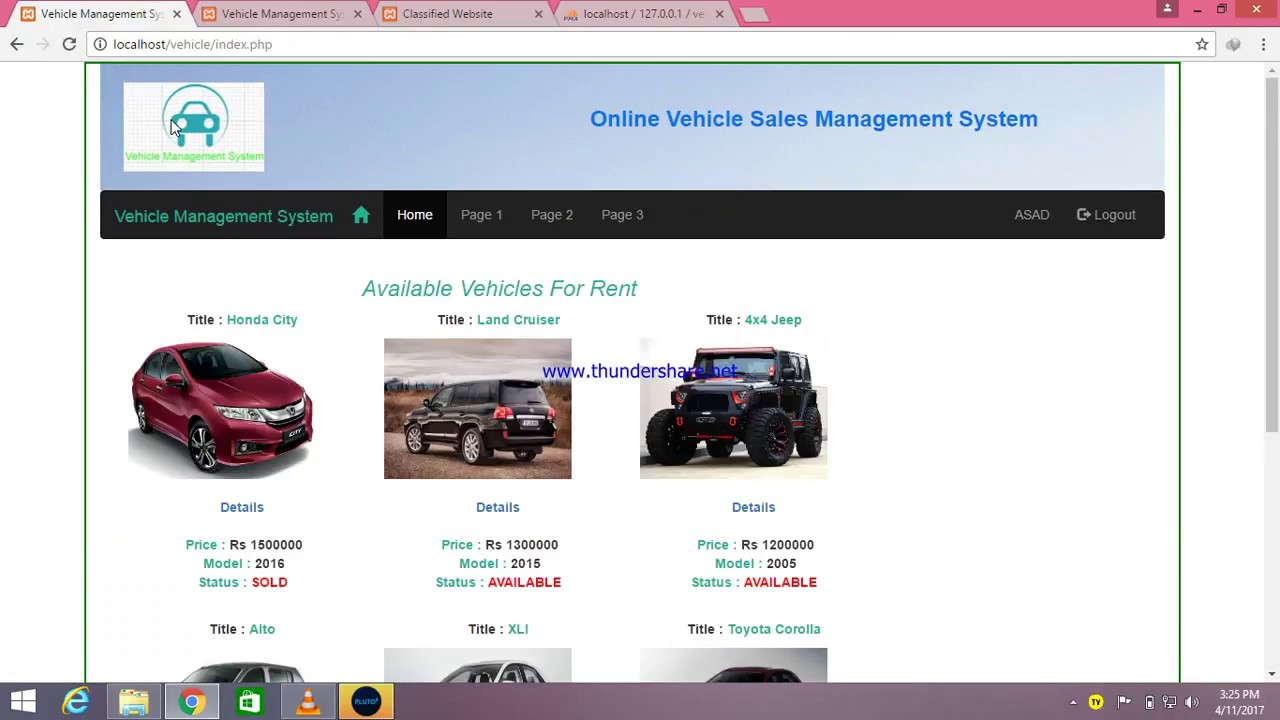Open Details for Land Cruiser
The image size is (1280, 720).
tap(498, 507)
